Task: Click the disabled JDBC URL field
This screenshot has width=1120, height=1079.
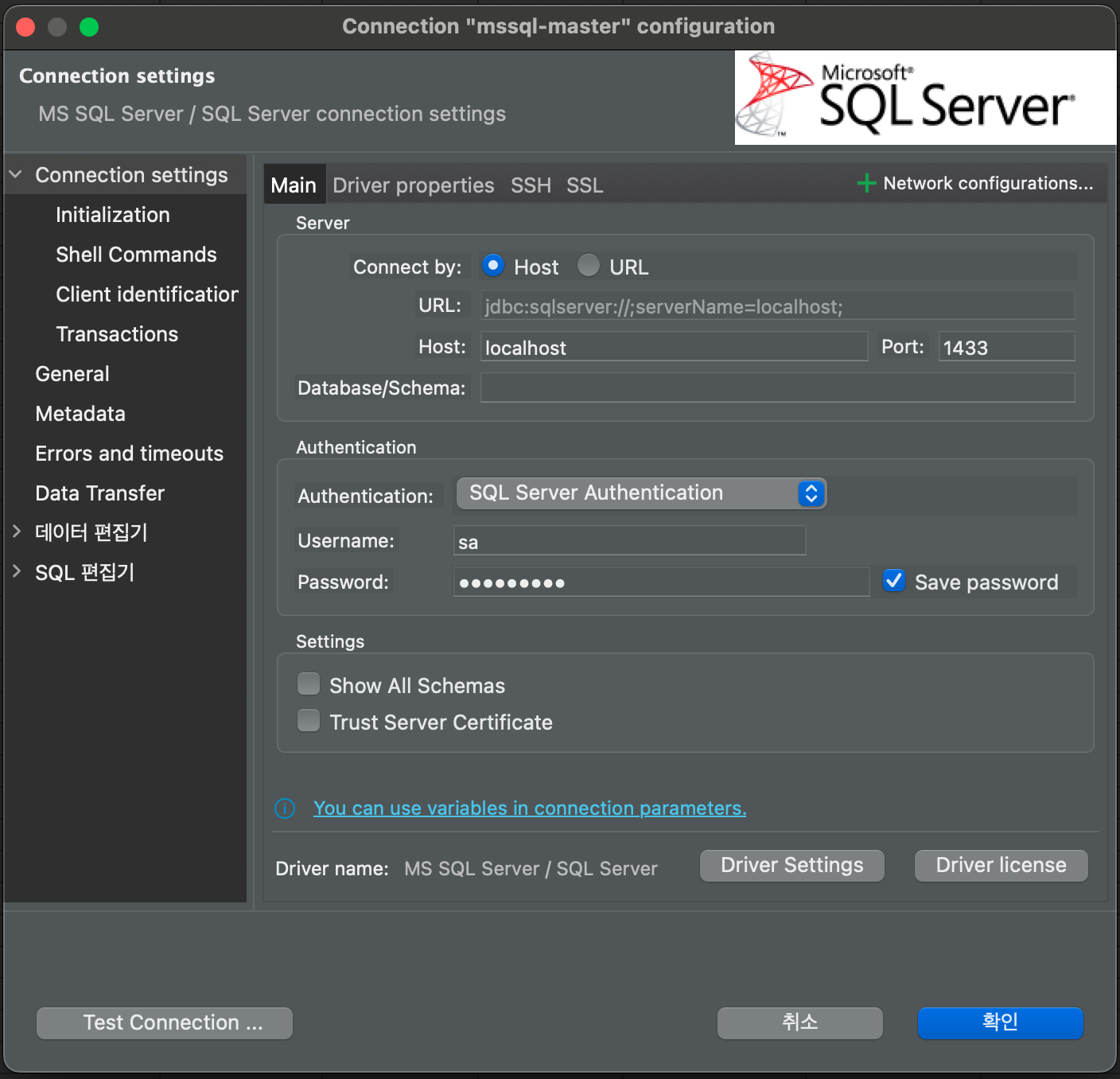Action: tap(777, 306)
